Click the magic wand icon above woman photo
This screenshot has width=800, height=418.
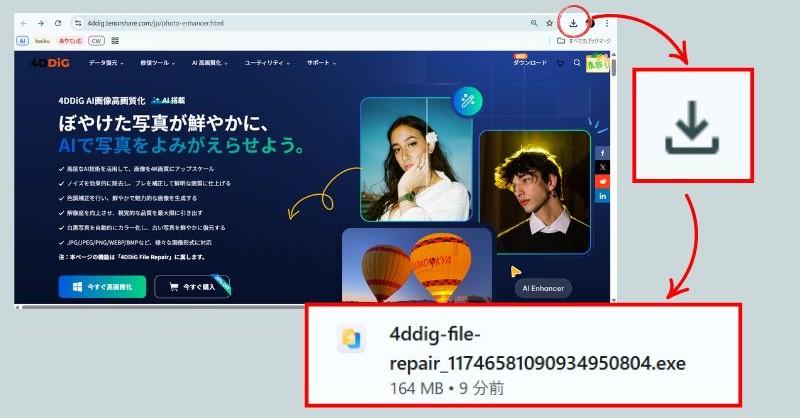coord(467,101)
